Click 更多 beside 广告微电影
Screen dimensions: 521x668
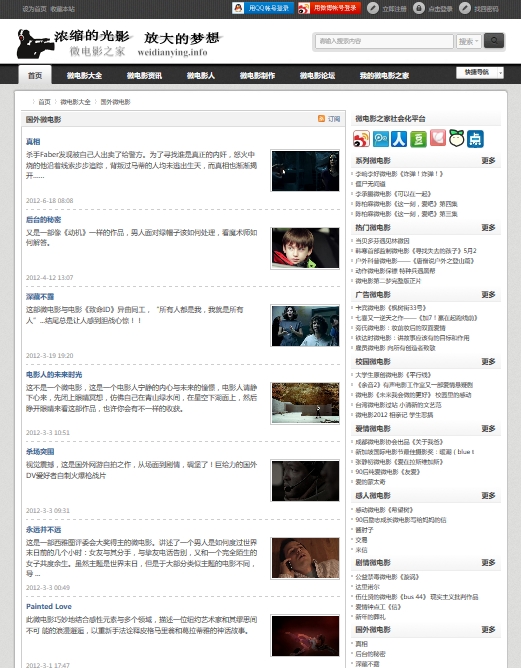tap(488, 294)
